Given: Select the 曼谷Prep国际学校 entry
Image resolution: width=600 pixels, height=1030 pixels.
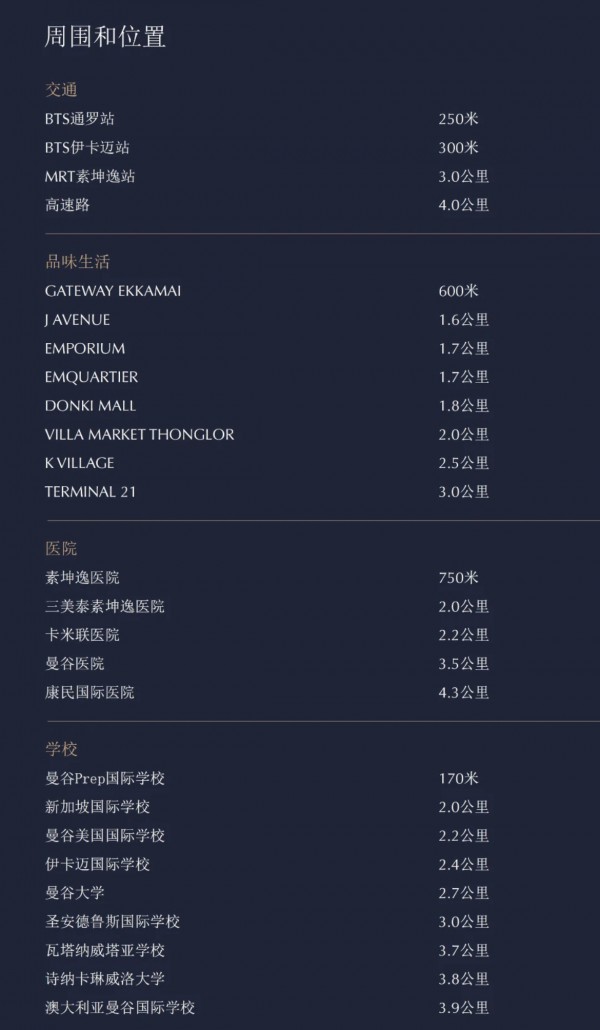Looking at the screenshot, I should pos(105,778).
